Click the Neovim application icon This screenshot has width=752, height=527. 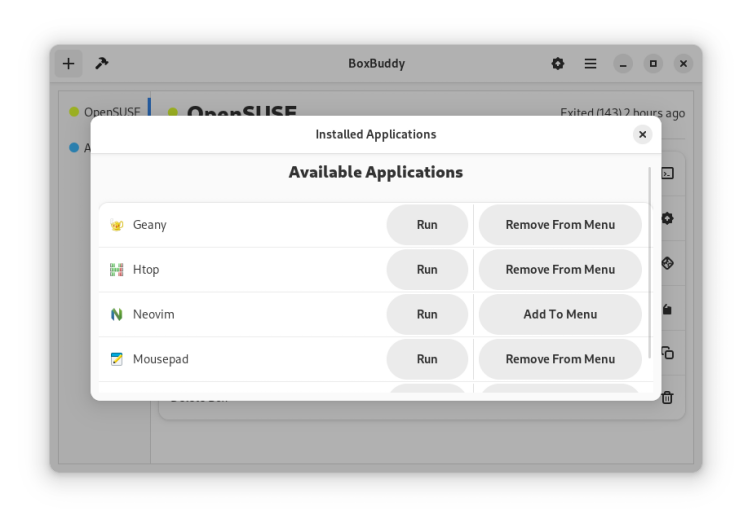(x=117, y=314)
